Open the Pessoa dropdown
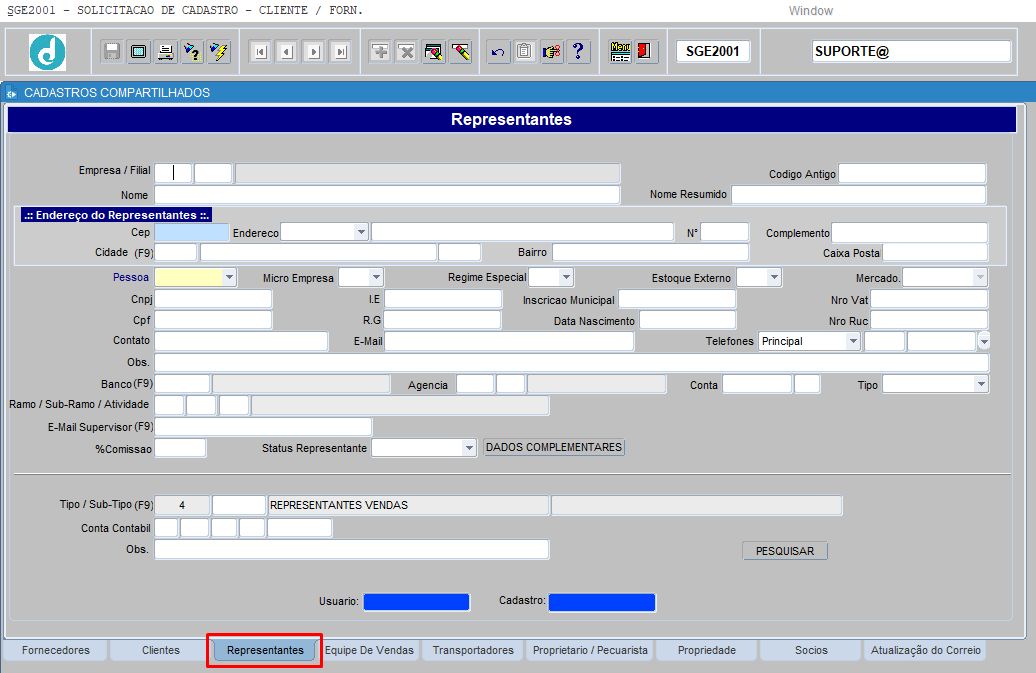 (x=229, y=277)
